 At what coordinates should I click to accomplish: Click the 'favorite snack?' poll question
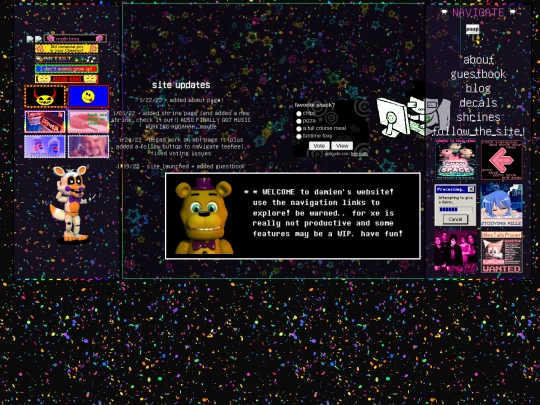click(x=315, y=105)
